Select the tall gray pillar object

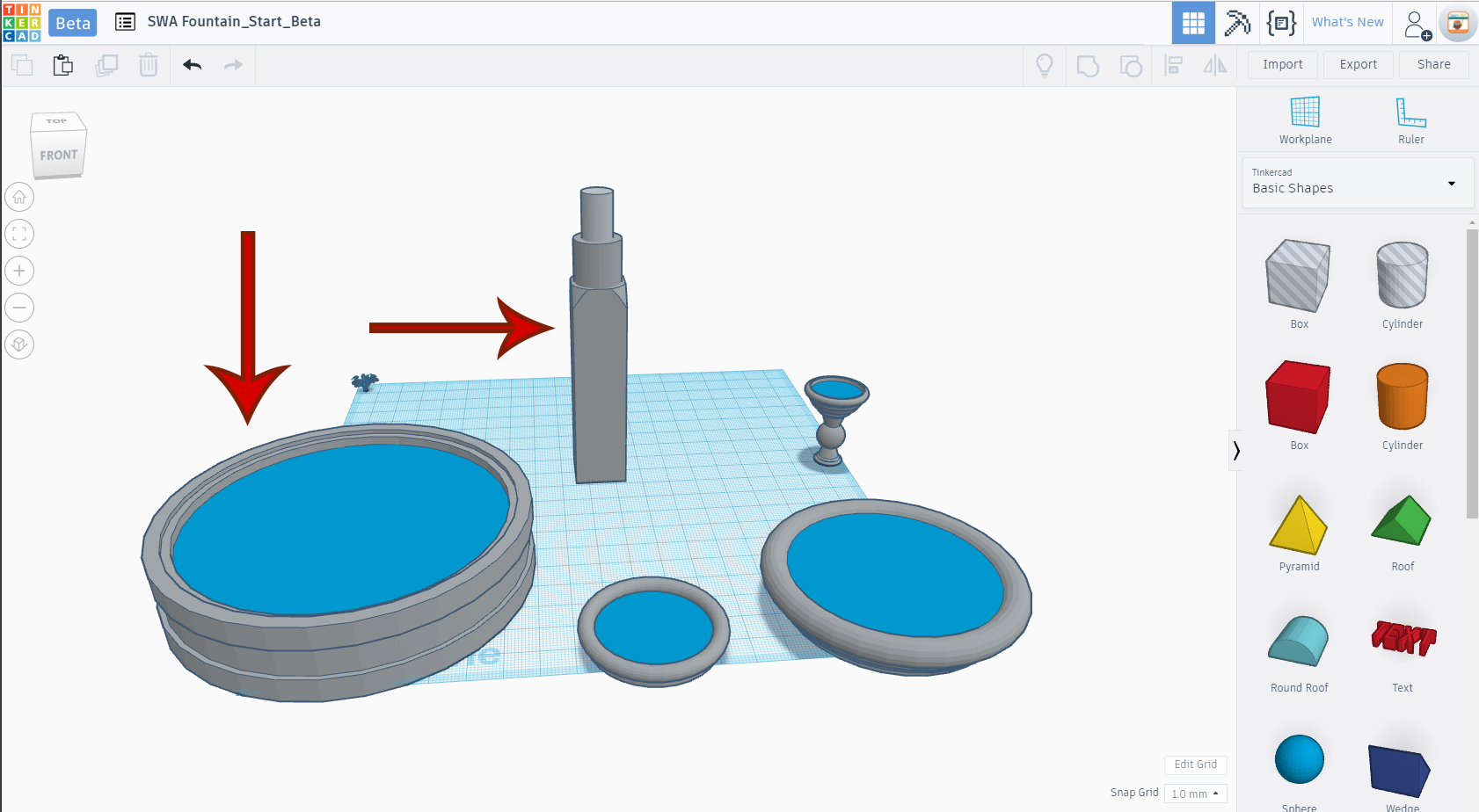click(600, 369)
